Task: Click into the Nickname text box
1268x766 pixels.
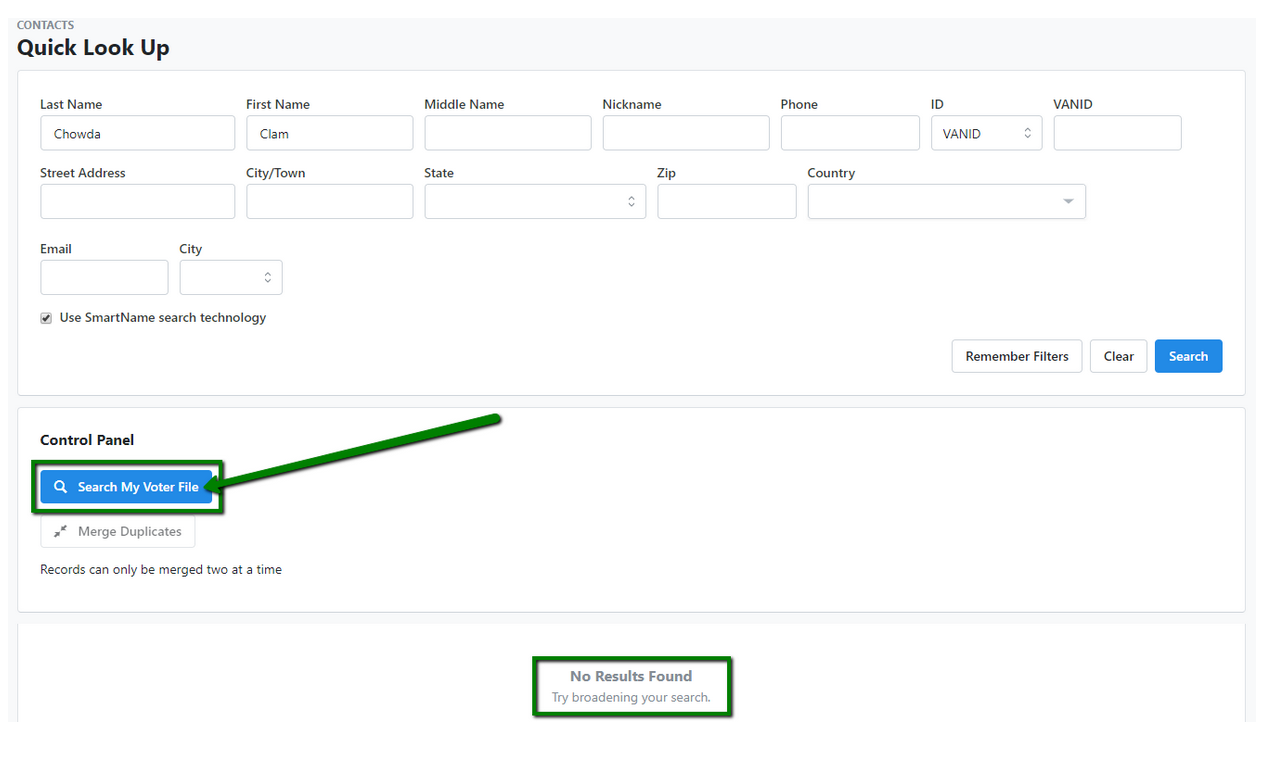Action: 685,133
